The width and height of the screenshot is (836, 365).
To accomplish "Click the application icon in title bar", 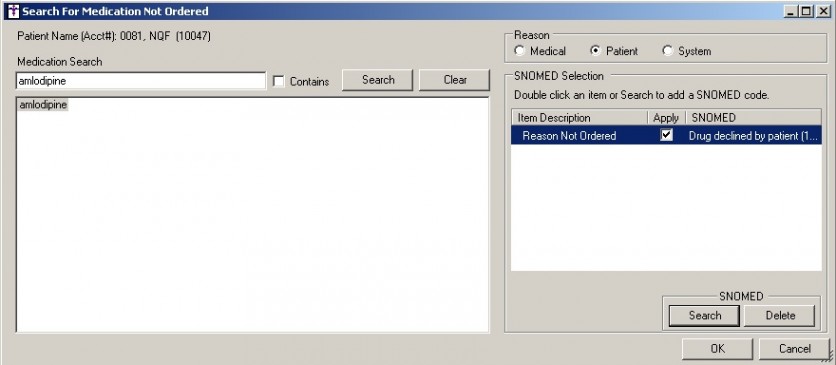I will pos(13,11).
